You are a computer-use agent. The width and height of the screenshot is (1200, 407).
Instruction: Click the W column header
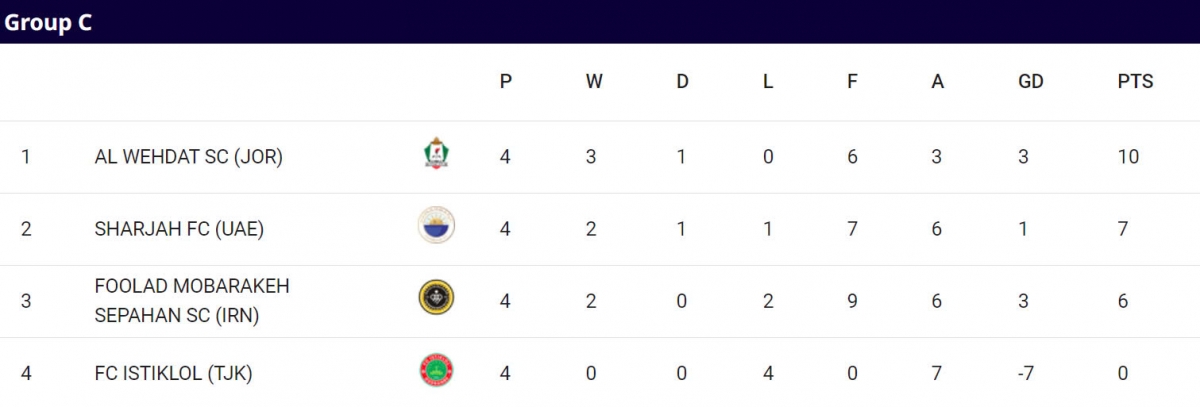(x=594, y=82)
